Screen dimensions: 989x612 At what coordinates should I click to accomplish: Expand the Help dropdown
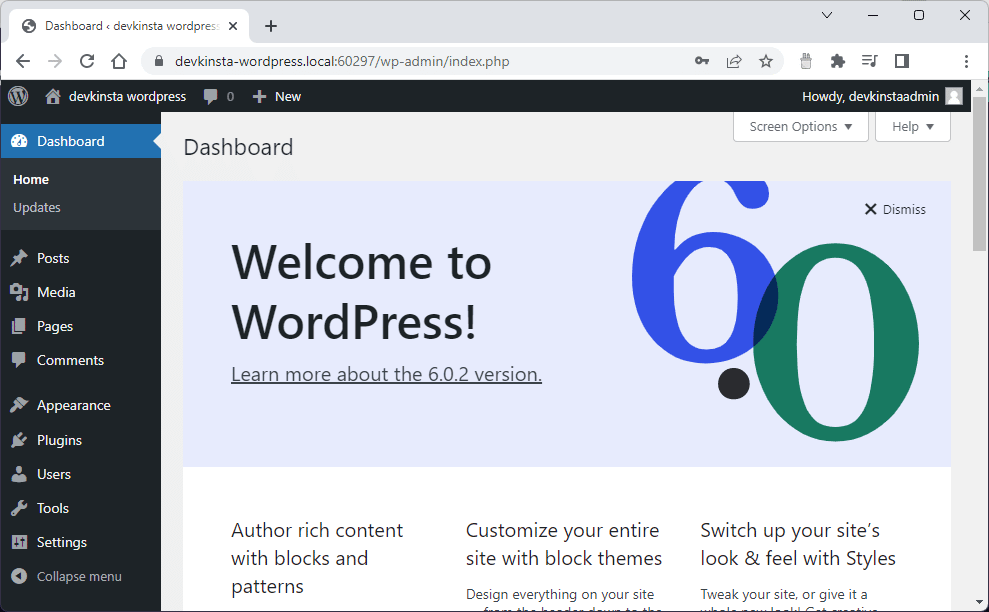[912, 126]
